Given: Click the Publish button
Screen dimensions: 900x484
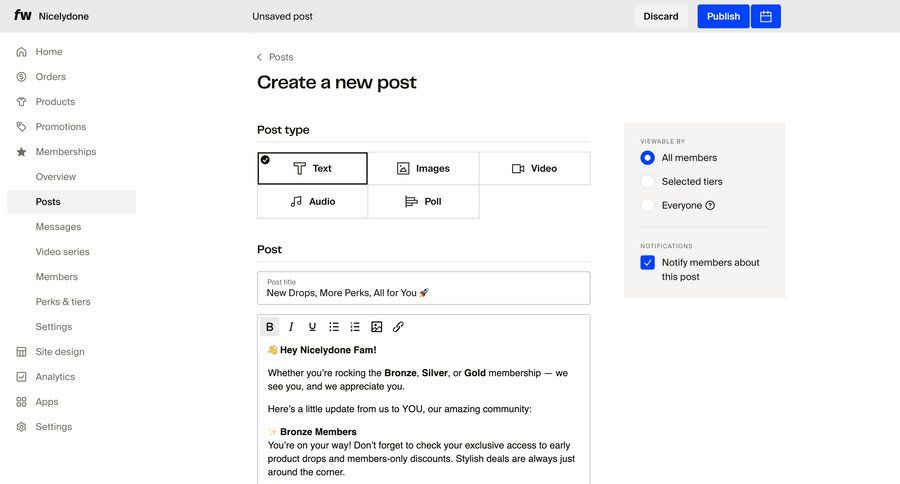Looking at the screenshot, I should coord(723,17).
